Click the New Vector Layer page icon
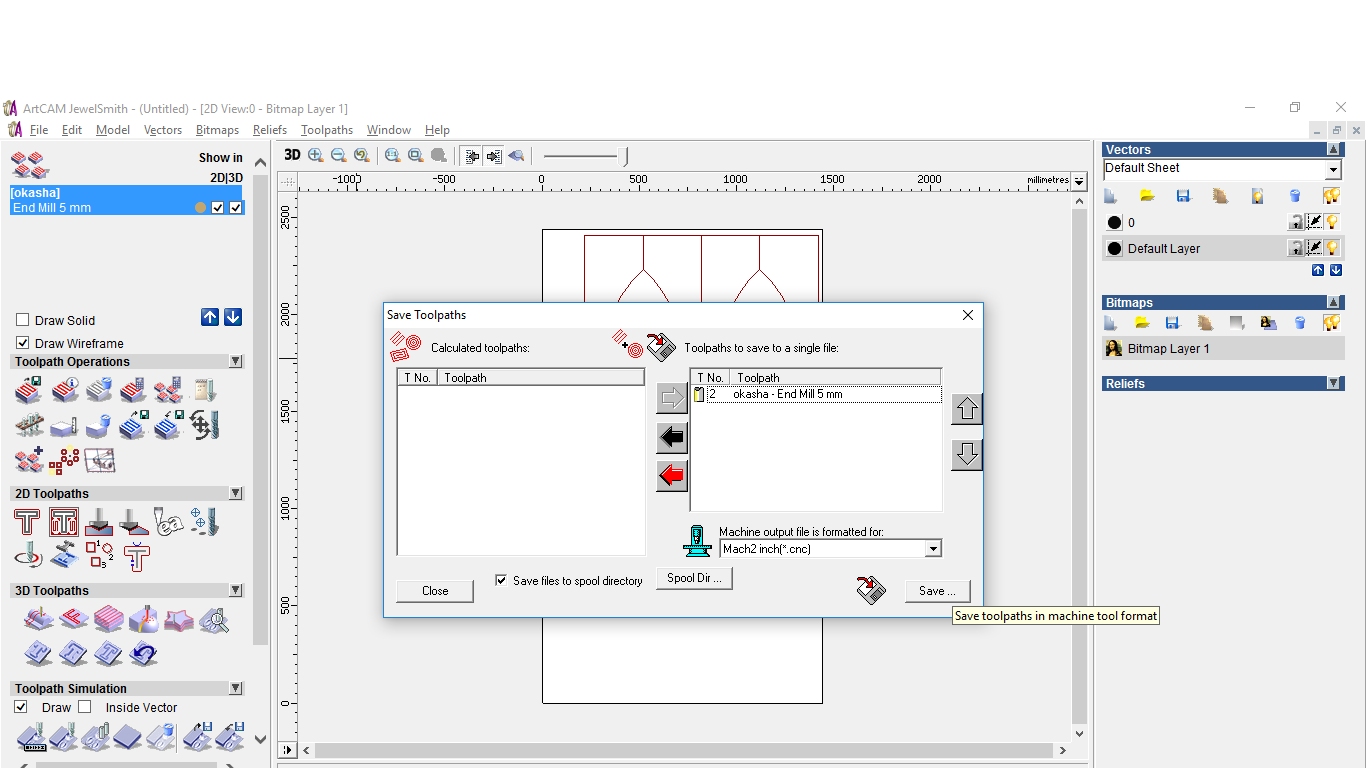This screenshot has width=1366, height=768. tap(1110, 196)
